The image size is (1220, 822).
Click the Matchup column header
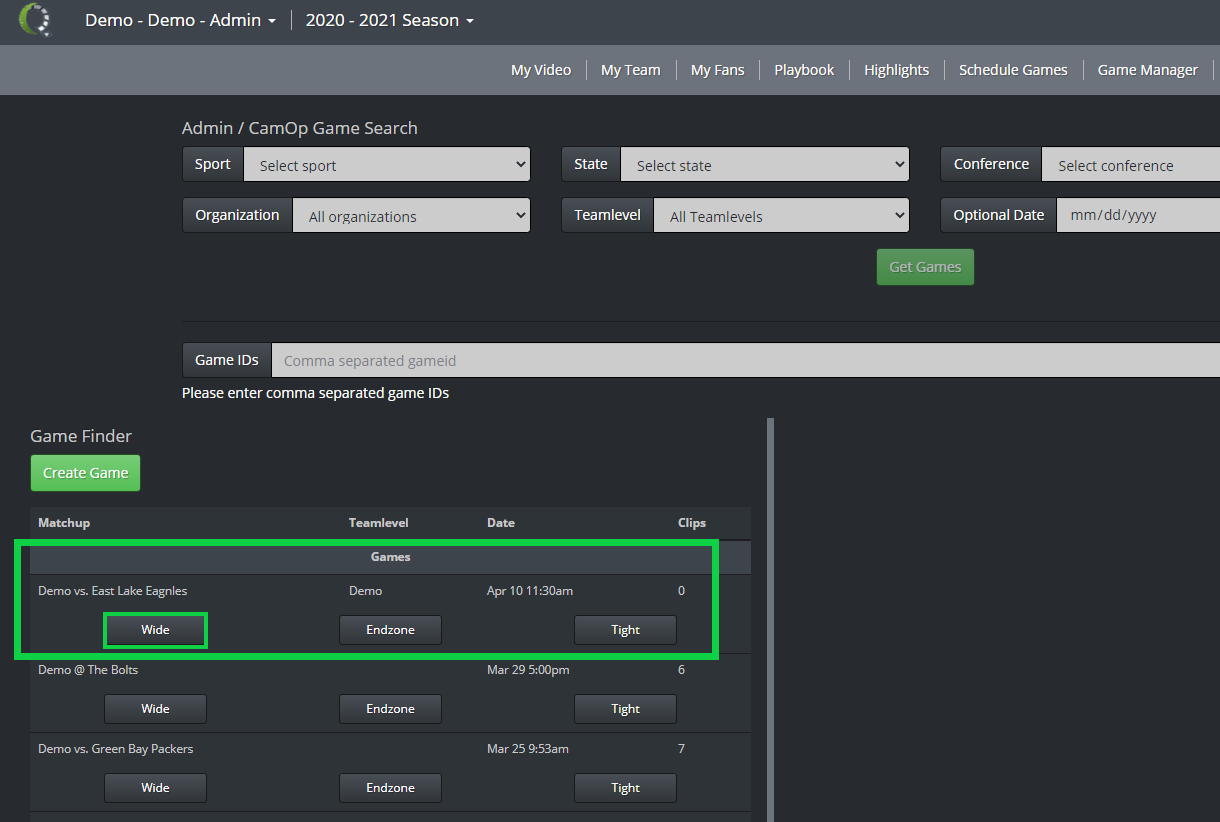pos(64,523)
